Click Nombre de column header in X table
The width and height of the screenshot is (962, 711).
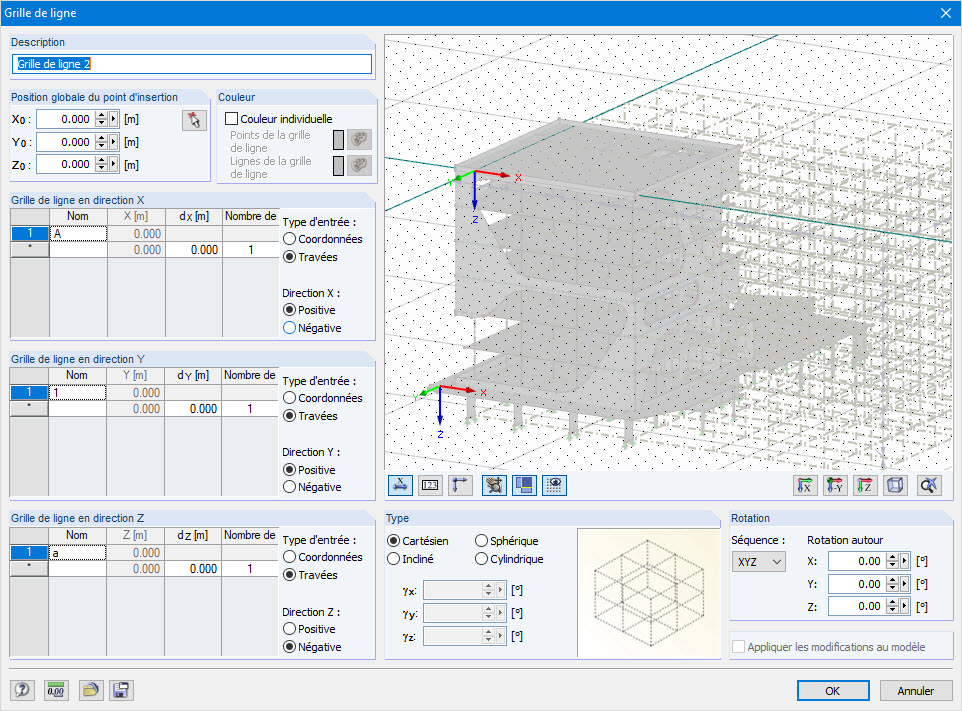click(x=250, y=217)
